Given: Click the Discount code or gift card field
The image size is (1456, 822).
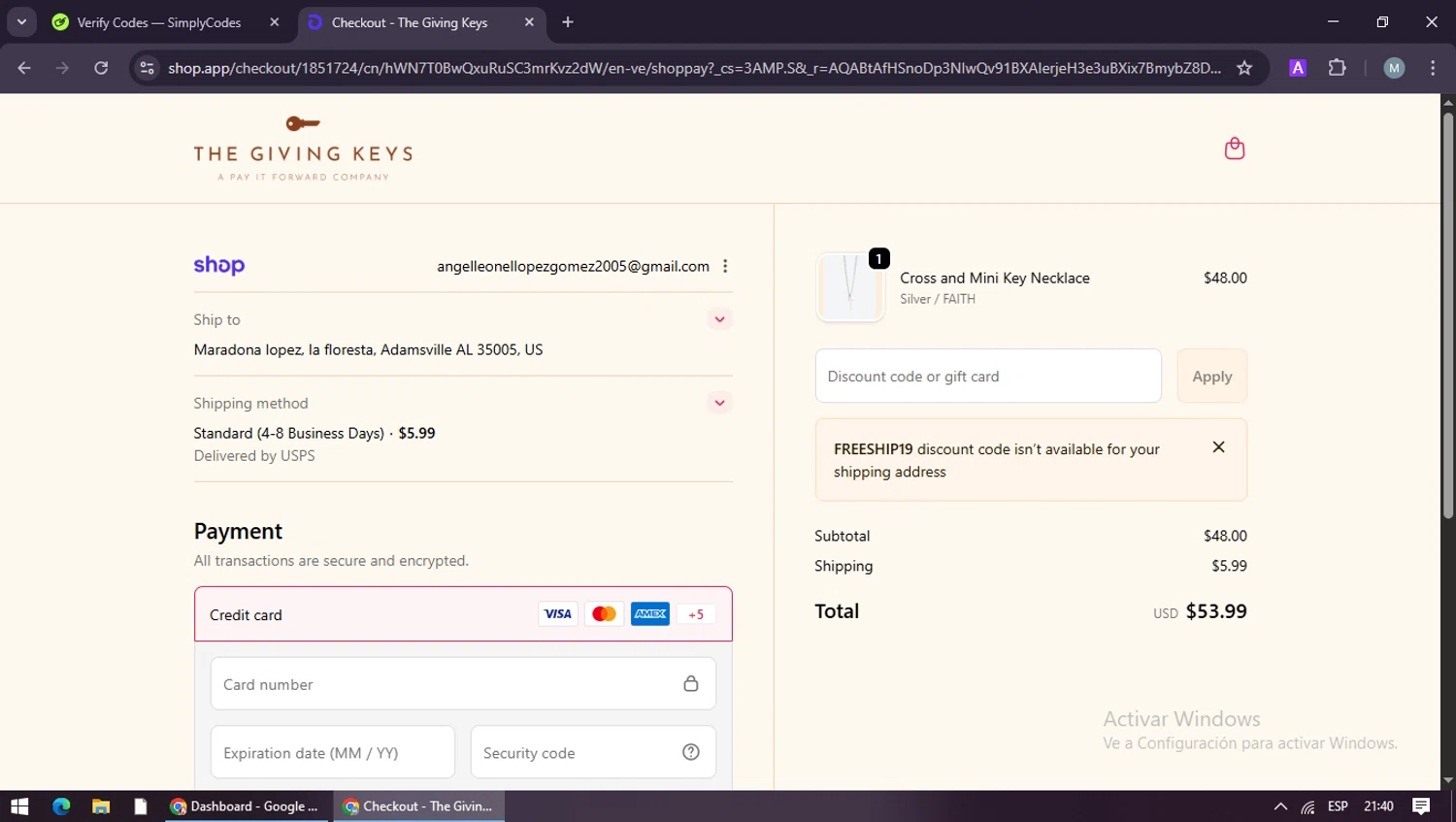Looking at the screenshot, I should (x=988, y=376).
